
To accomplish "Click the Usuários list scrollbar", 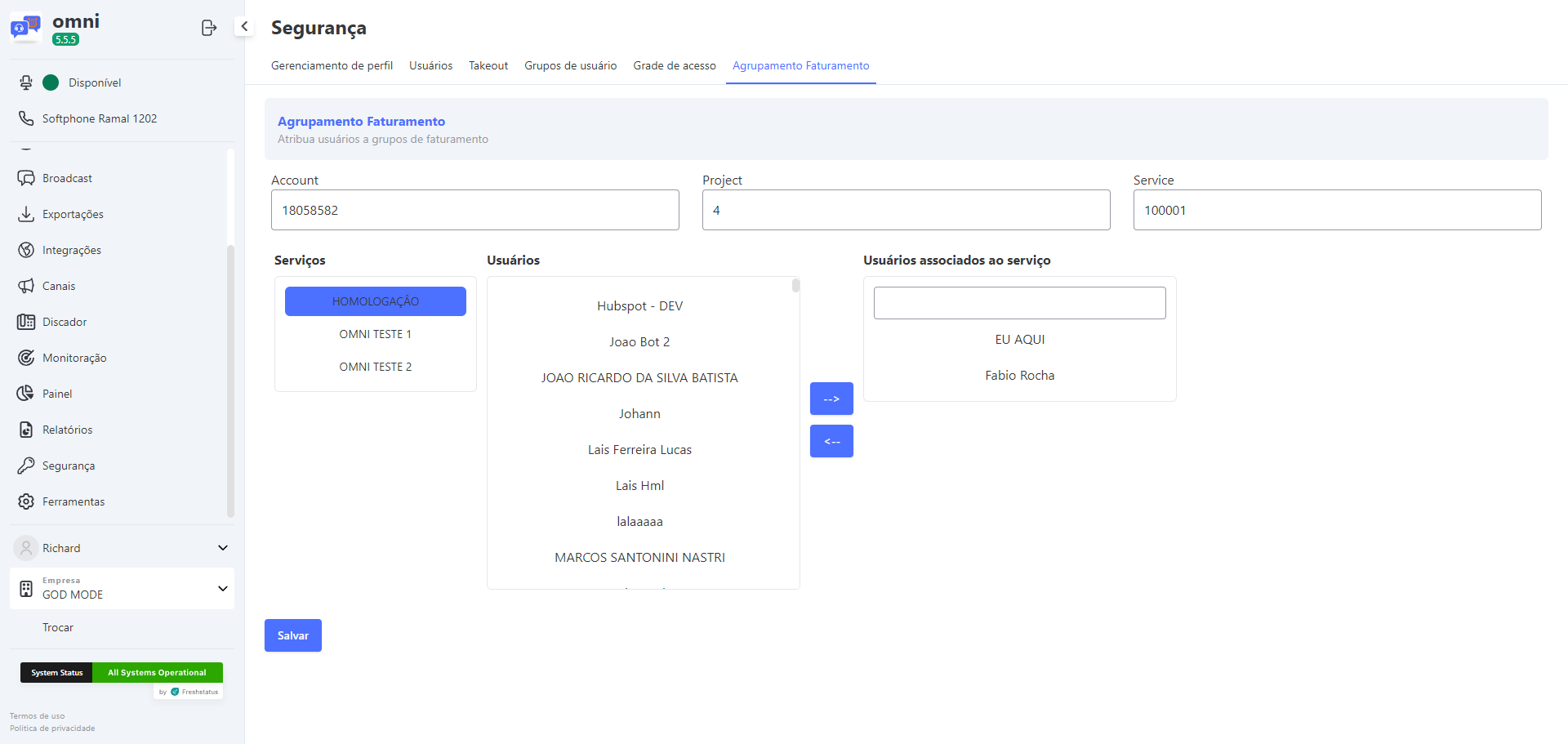I will click(x=795, y=286).
